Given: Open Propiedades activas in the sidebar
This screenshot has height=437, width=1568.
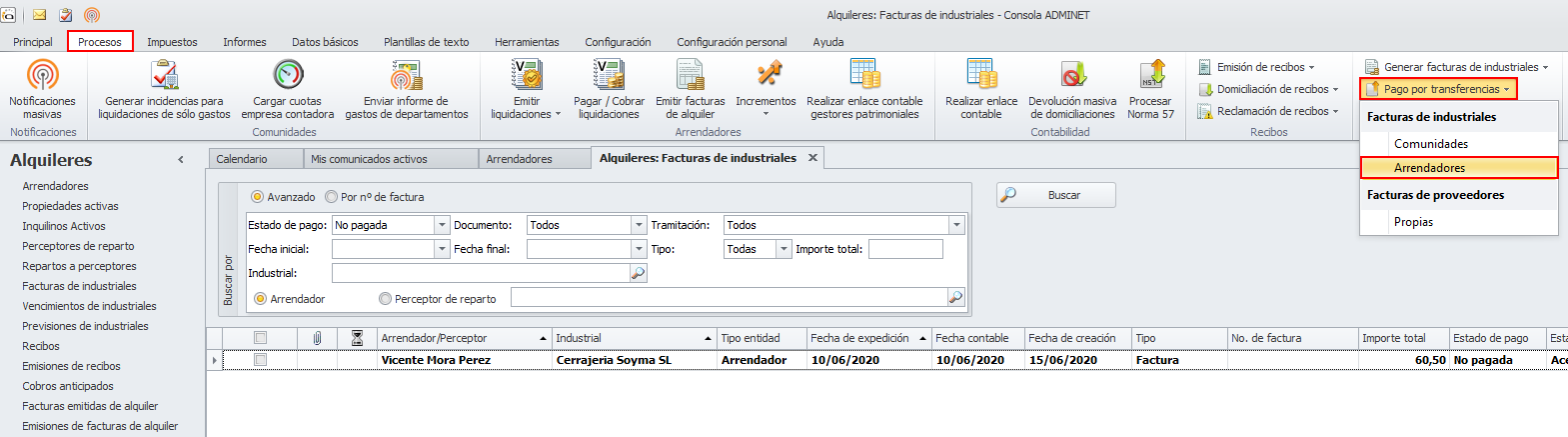Looking at the screenshot, I should click(x=70, y=206).
